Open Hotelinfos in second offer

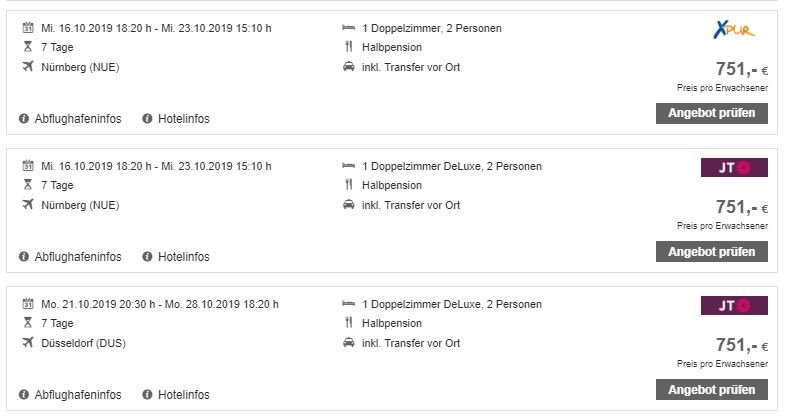click(184, 257)
